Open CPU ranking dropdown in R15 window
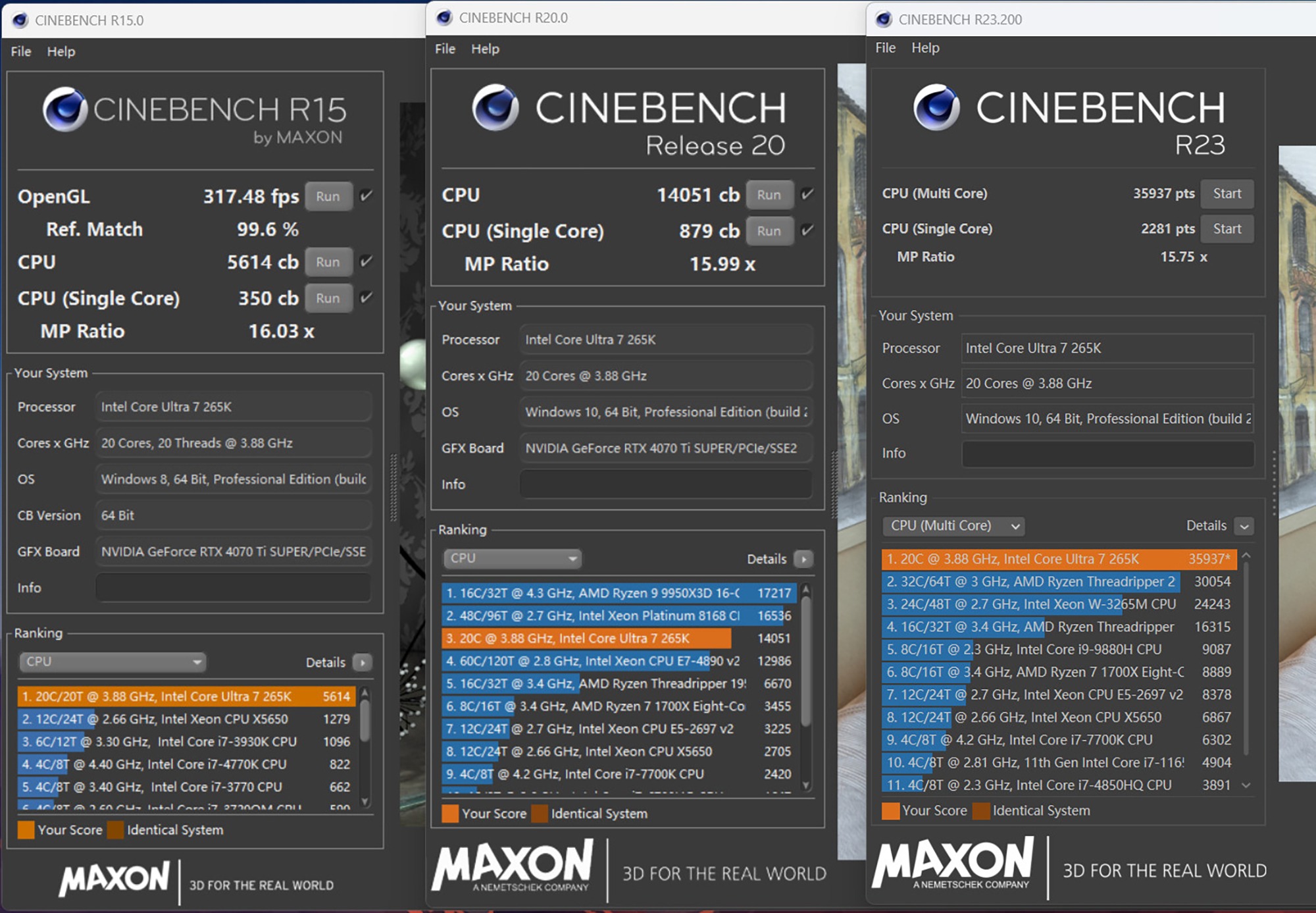Screen dimensions: 1316x913 [113, 662]
